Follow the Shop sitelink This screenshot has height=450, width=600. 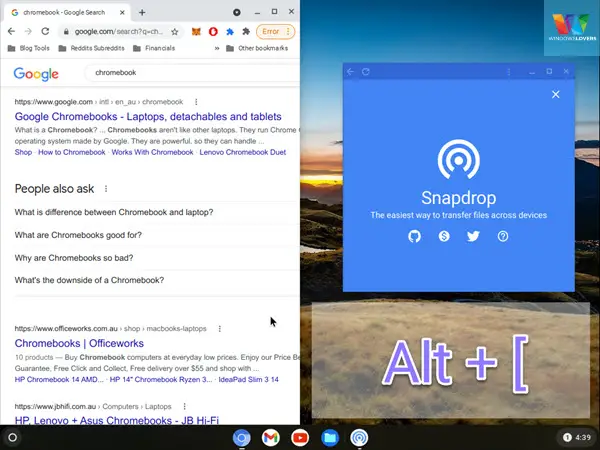[23, 152]
